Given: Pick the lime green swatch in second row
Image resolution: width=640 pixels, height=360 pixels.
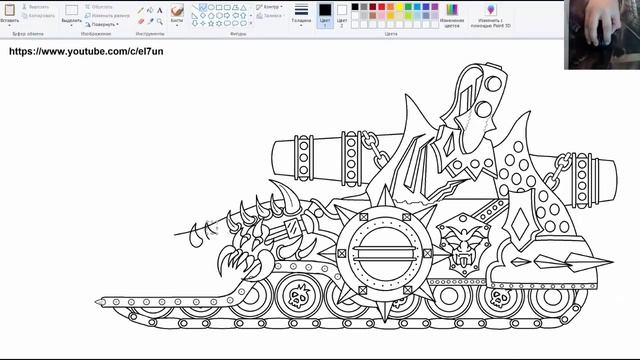Looking at the screenshot, I should point(408,16).
